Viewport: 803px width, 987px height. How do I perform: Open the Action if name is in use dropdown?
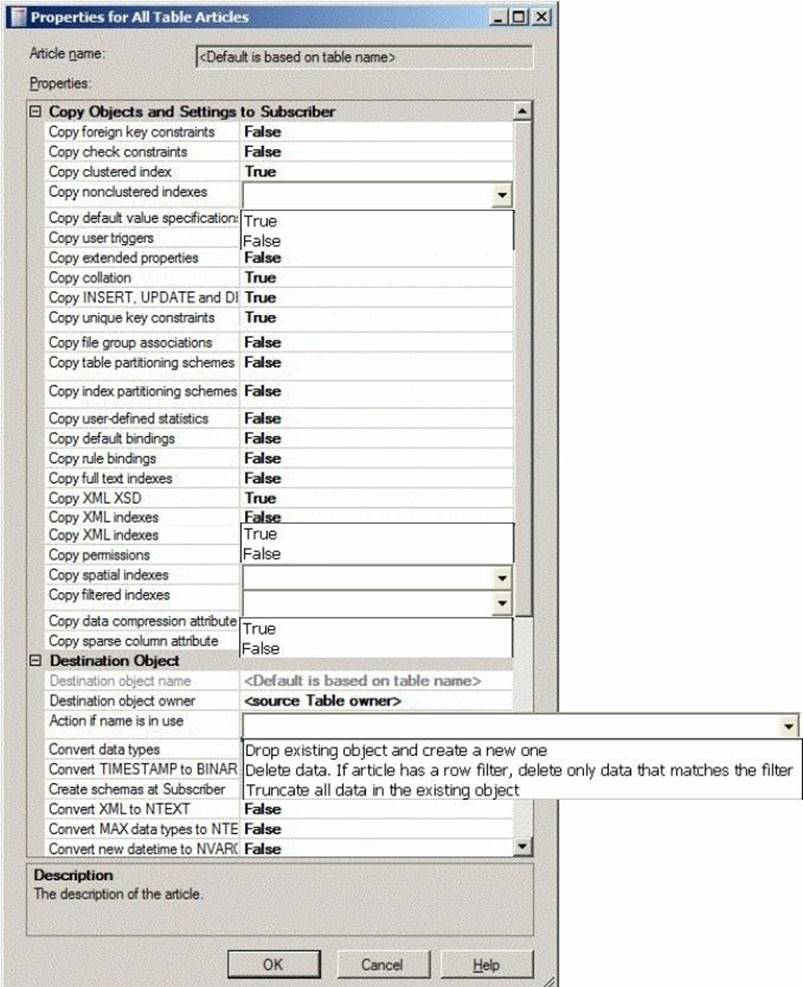click(790, 726)
